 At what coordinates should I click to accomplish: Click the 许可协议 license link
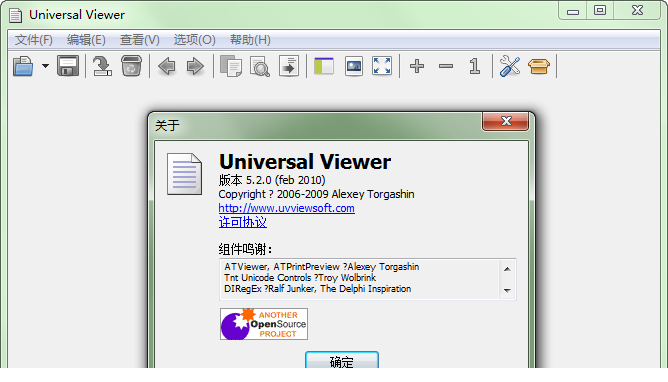coord(242,222)
